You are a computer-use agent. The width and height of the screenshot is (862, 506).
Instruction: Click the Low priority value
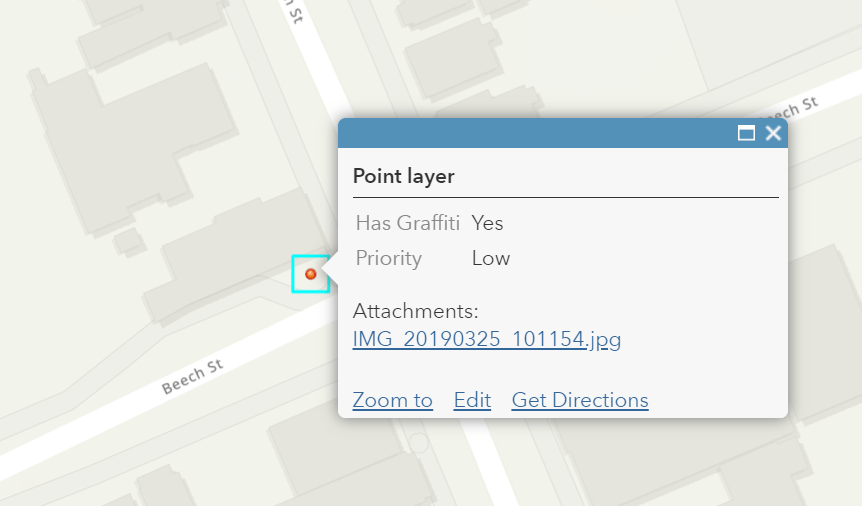pos(490,258)
